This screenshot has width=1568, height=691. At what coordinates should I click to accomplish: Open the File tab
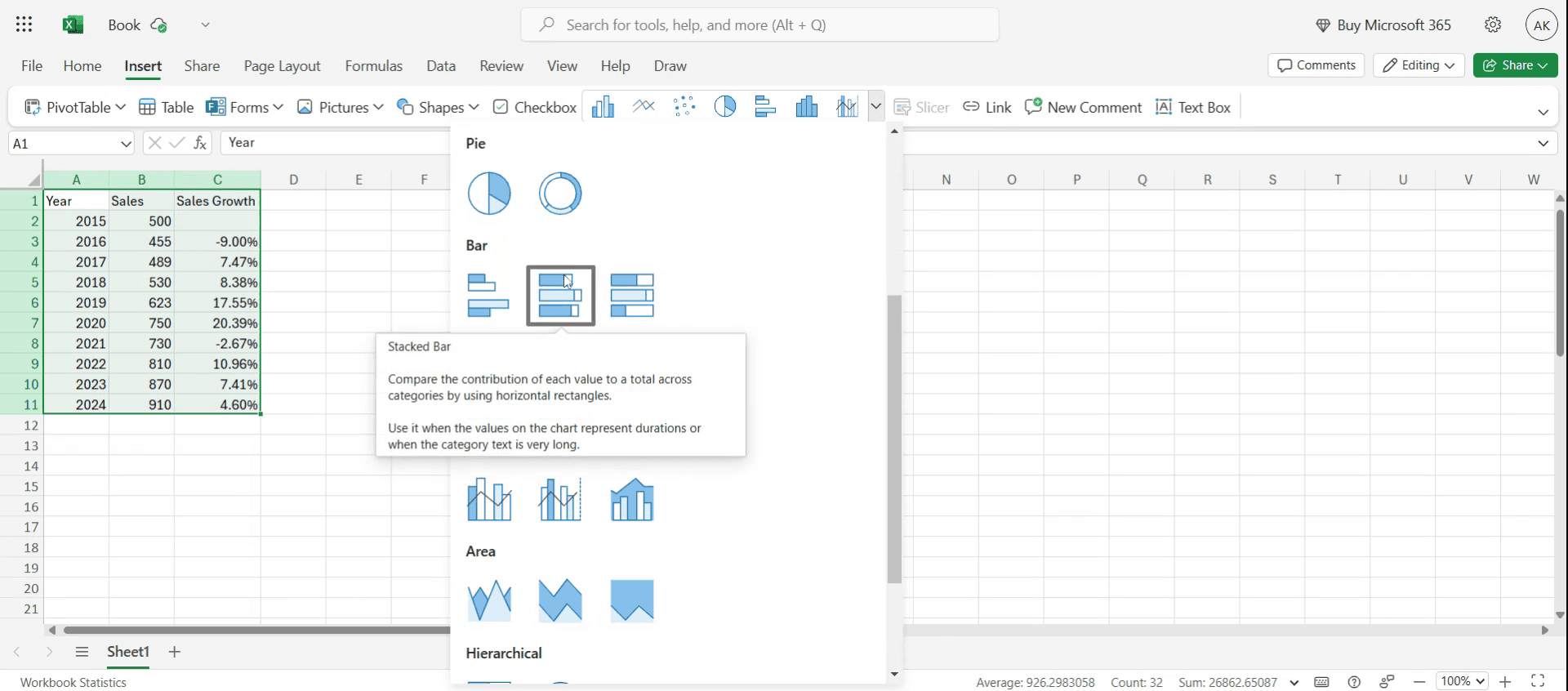[32, 65]
